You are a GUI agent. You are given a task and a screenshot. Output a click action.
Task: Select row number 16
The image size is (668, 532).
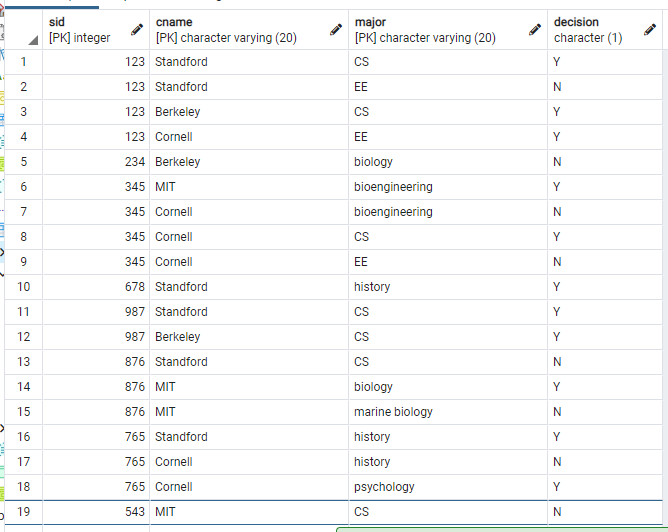[x=23, y=437]
